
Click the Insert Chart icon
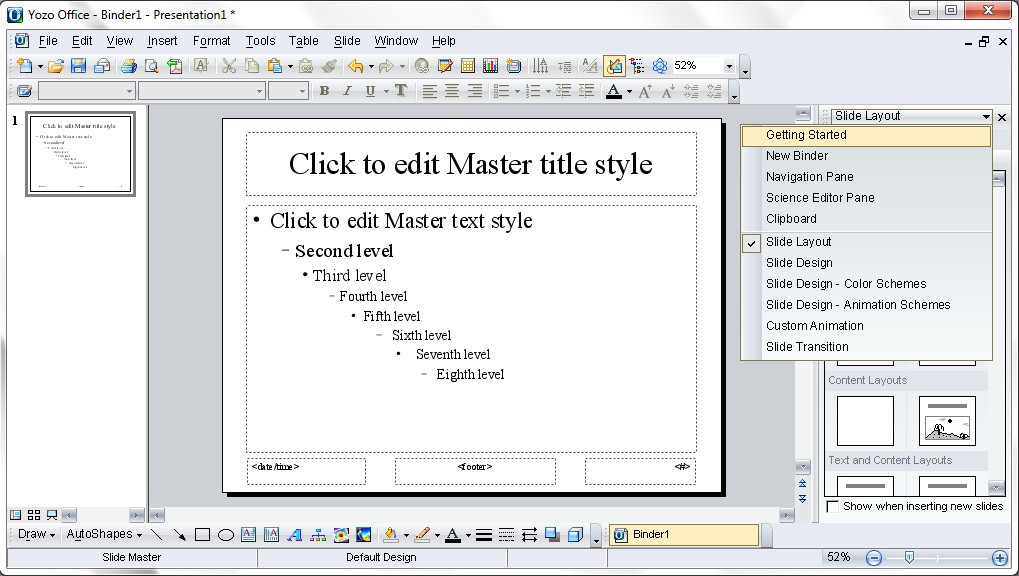click(490, 66)
